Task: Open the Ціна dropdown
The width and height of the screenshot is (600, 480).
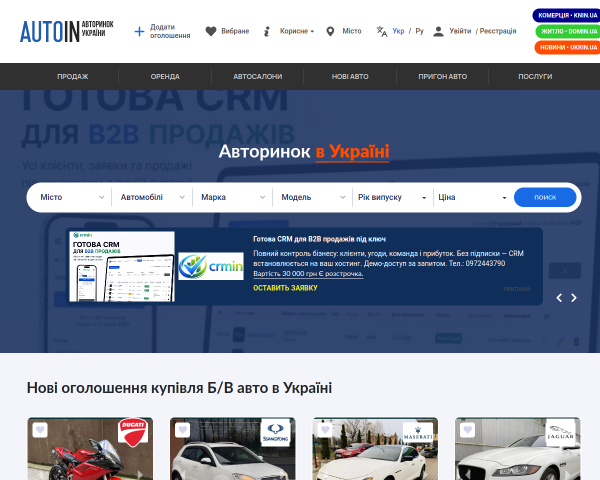Action: pos(473,197)
